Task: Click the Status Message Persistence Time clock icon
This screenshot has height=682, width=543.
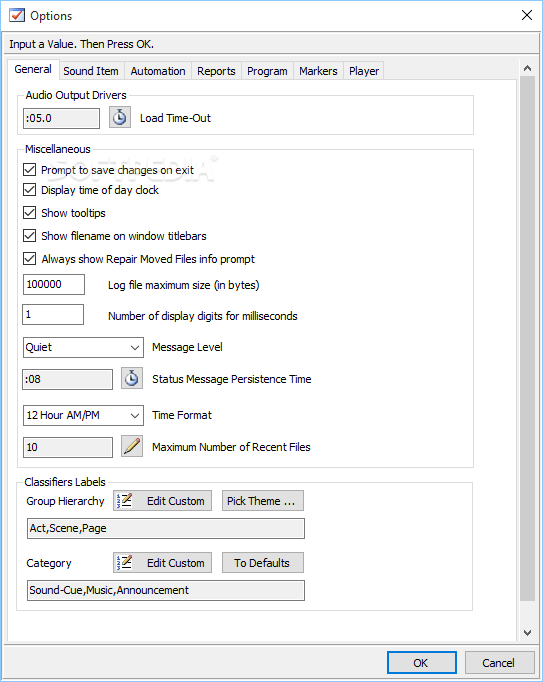Action: click(132, 378)
